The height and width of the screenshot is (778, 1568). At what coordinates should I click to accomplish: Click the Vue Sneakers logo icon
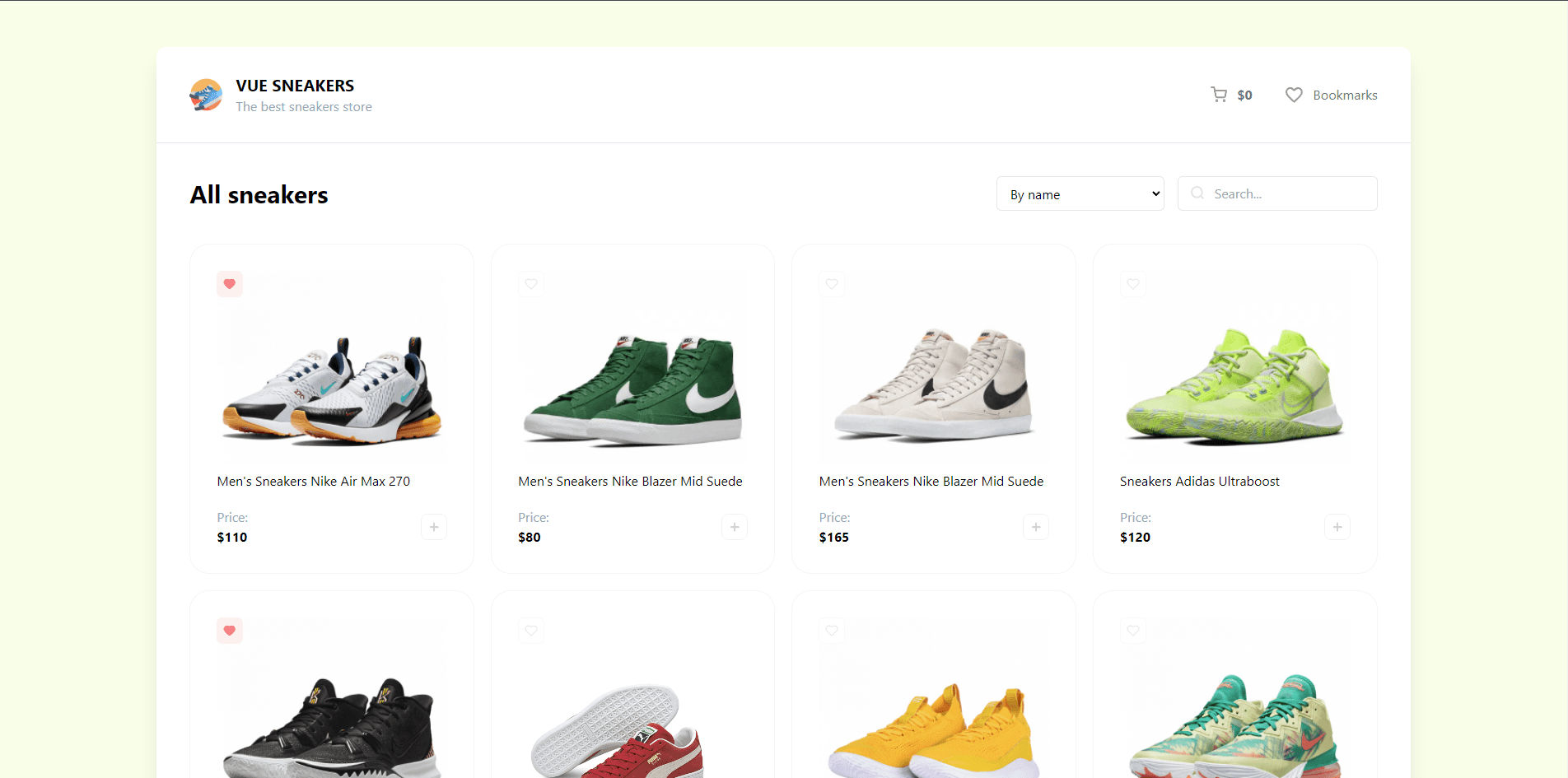point(206,96)
